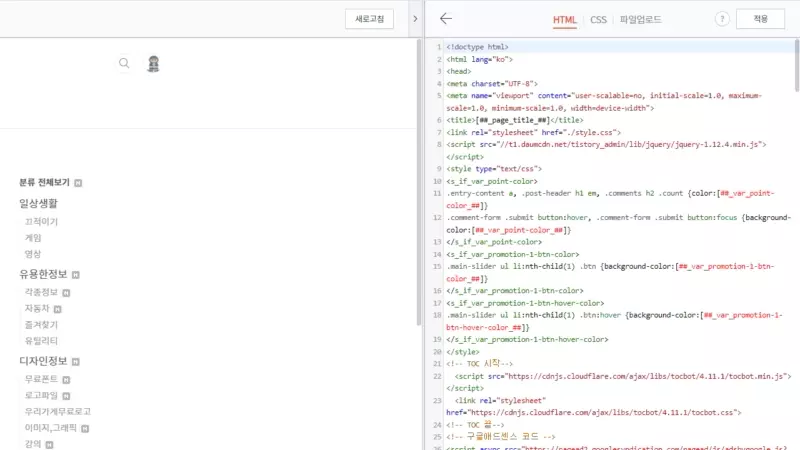This screenshot has height=450, width=800.
Task: Click the N badge beside 유용한정보
Action: point(76,275)
